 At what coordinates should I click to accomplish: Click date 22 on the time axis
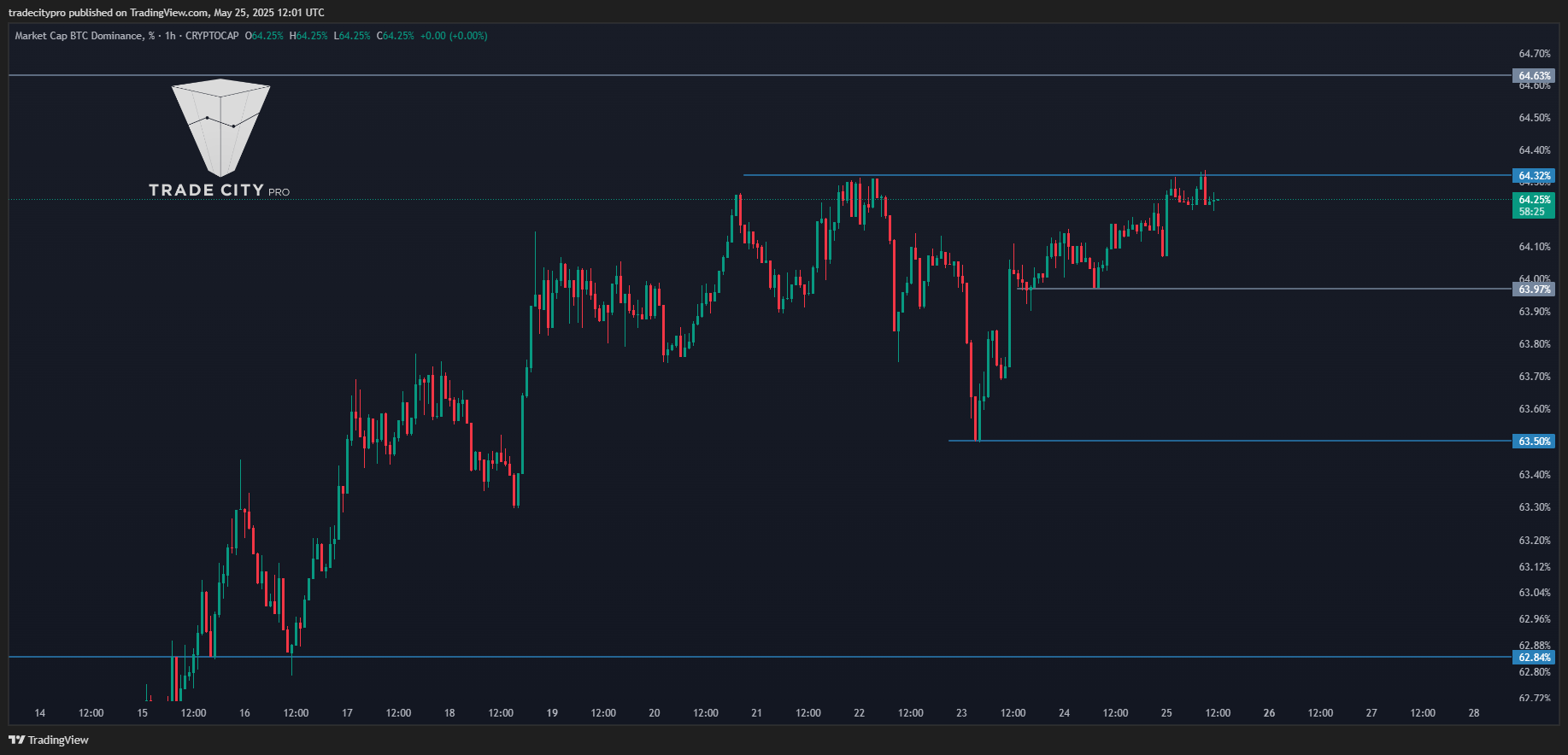click(x=860, y=712)
